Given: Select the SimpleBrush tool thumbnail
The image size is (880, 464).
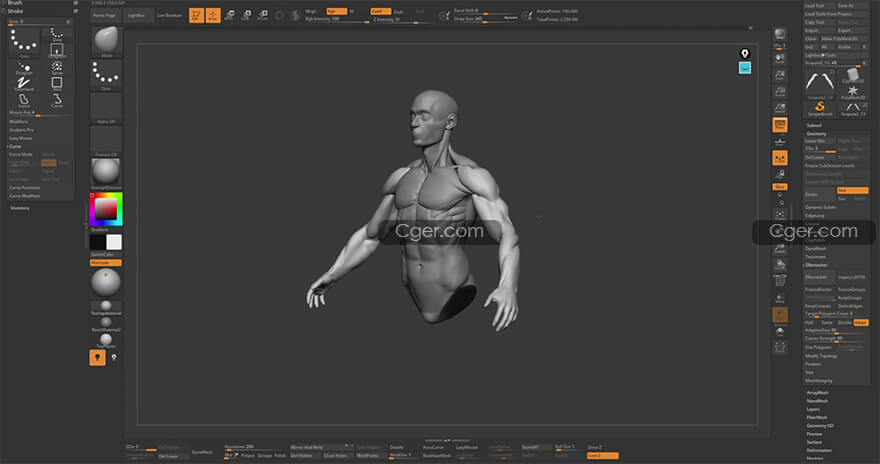Looking at the screenshot, I should (820, 108).
